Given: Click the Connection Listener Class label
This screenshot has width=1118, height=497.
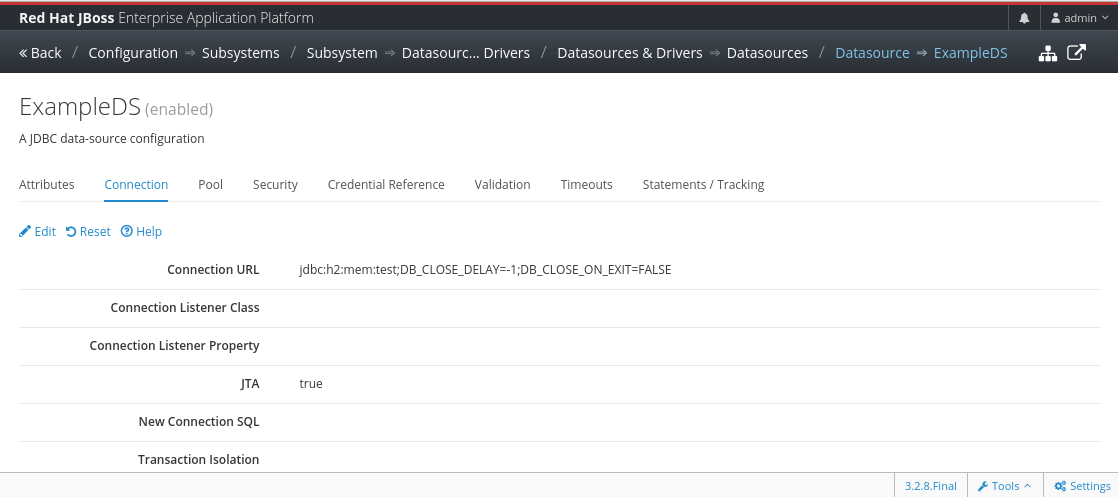Looking at the screenshot, I should [x=185, y=307].
